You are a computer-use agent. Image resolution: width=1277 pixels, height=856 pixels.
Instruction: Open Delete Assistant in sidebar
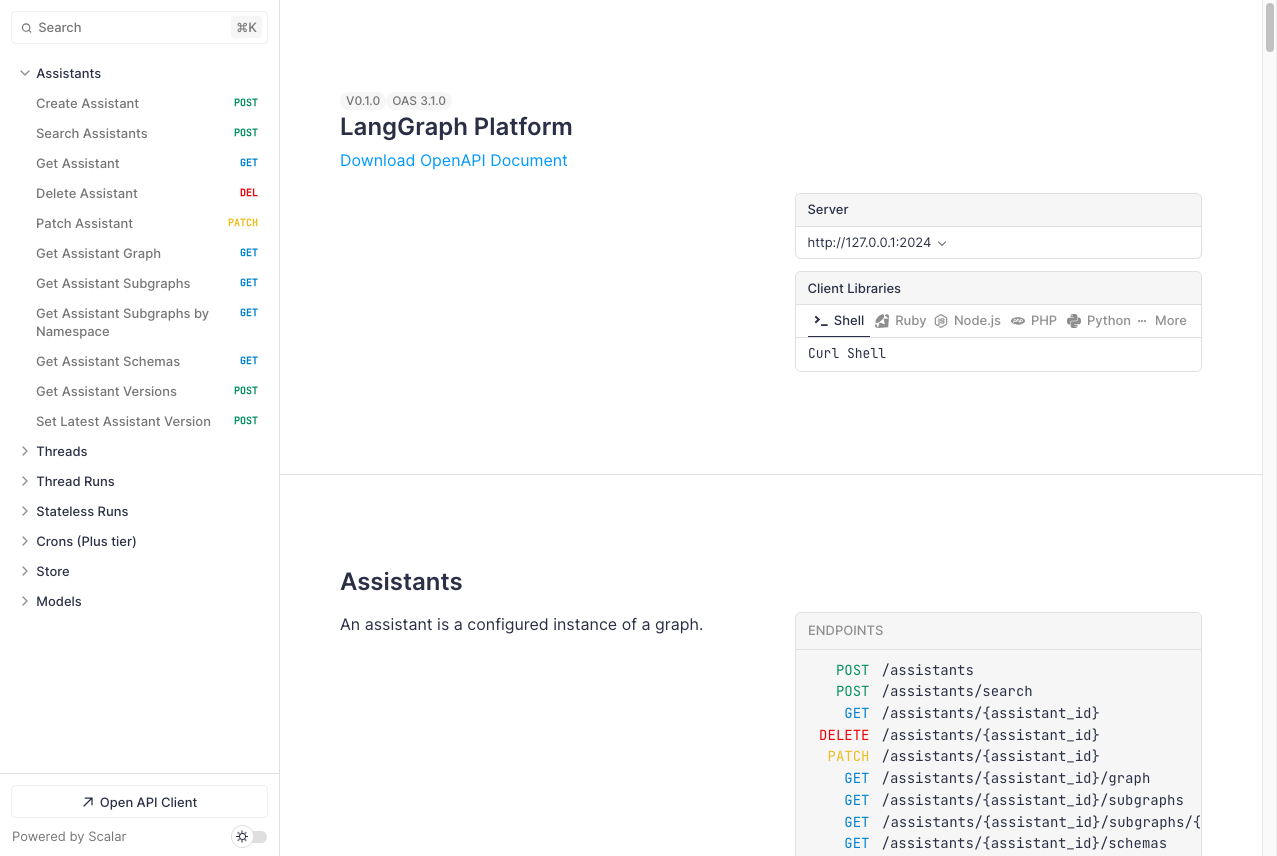click(x=139, y=193)
